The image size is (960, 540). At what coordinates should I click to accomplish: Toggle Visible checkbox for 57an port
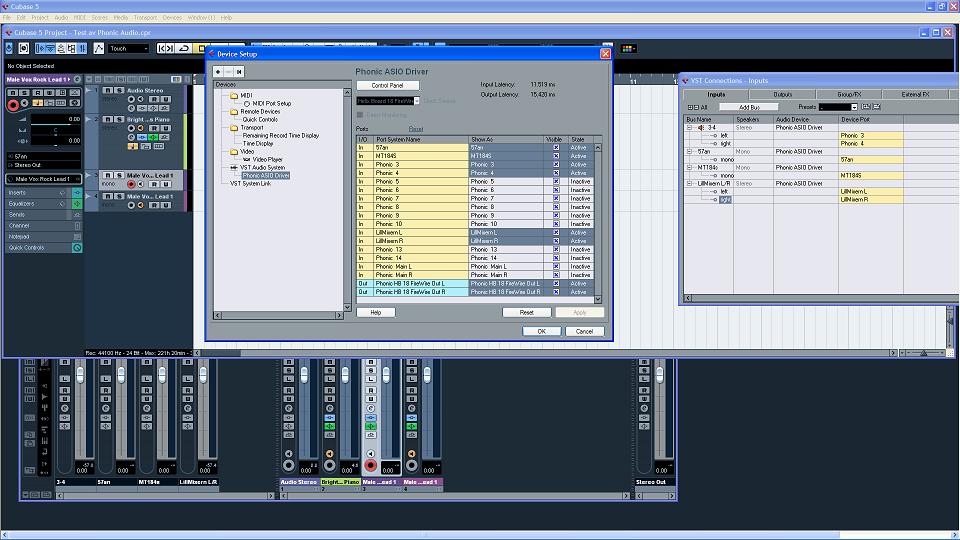[556, 148]
